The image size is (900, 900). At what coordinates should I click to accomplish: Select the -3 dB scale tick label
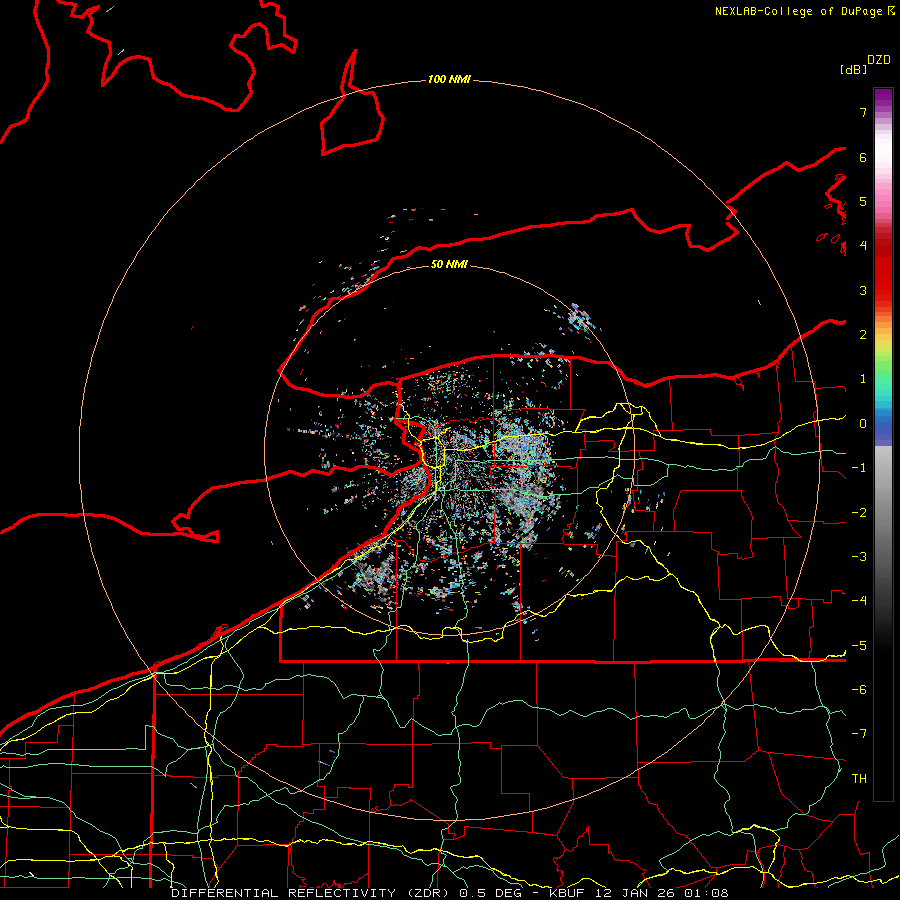859,557
